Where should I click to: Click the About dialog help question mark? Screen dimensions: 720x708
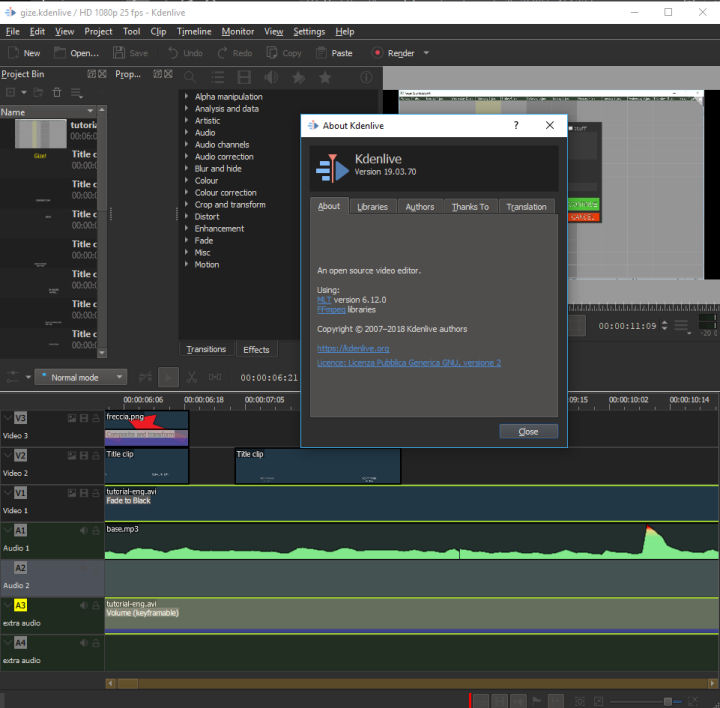516,125
